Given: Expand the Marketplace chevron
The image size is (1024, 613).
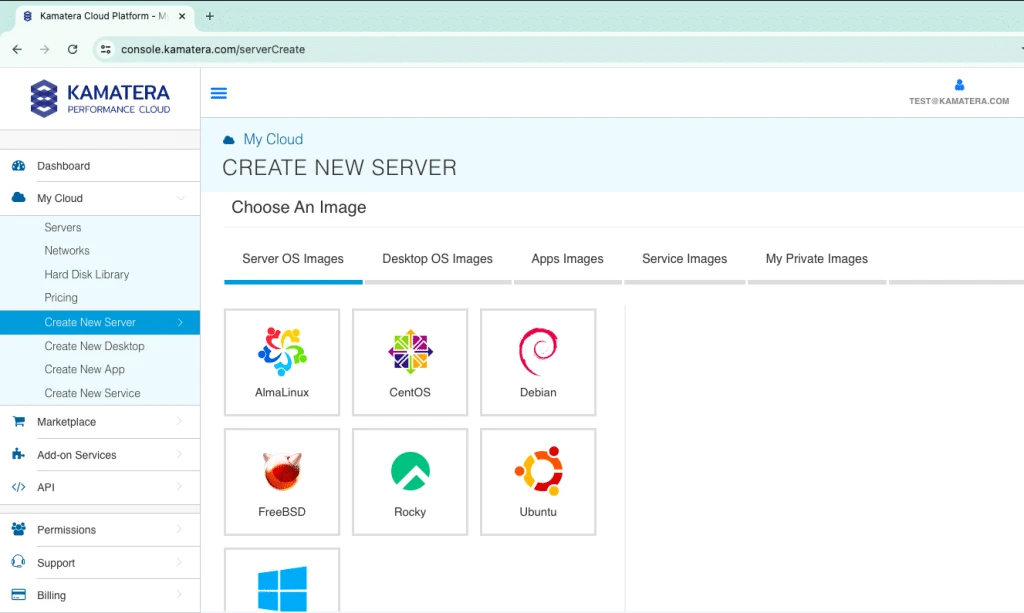Looking at the screenshot, I should 179,421.
